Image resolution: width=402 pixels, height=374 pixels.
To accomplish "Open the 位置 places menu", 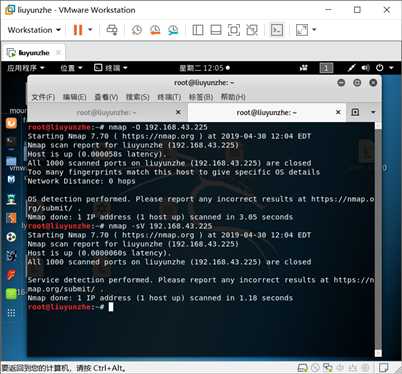I will 71,68.
